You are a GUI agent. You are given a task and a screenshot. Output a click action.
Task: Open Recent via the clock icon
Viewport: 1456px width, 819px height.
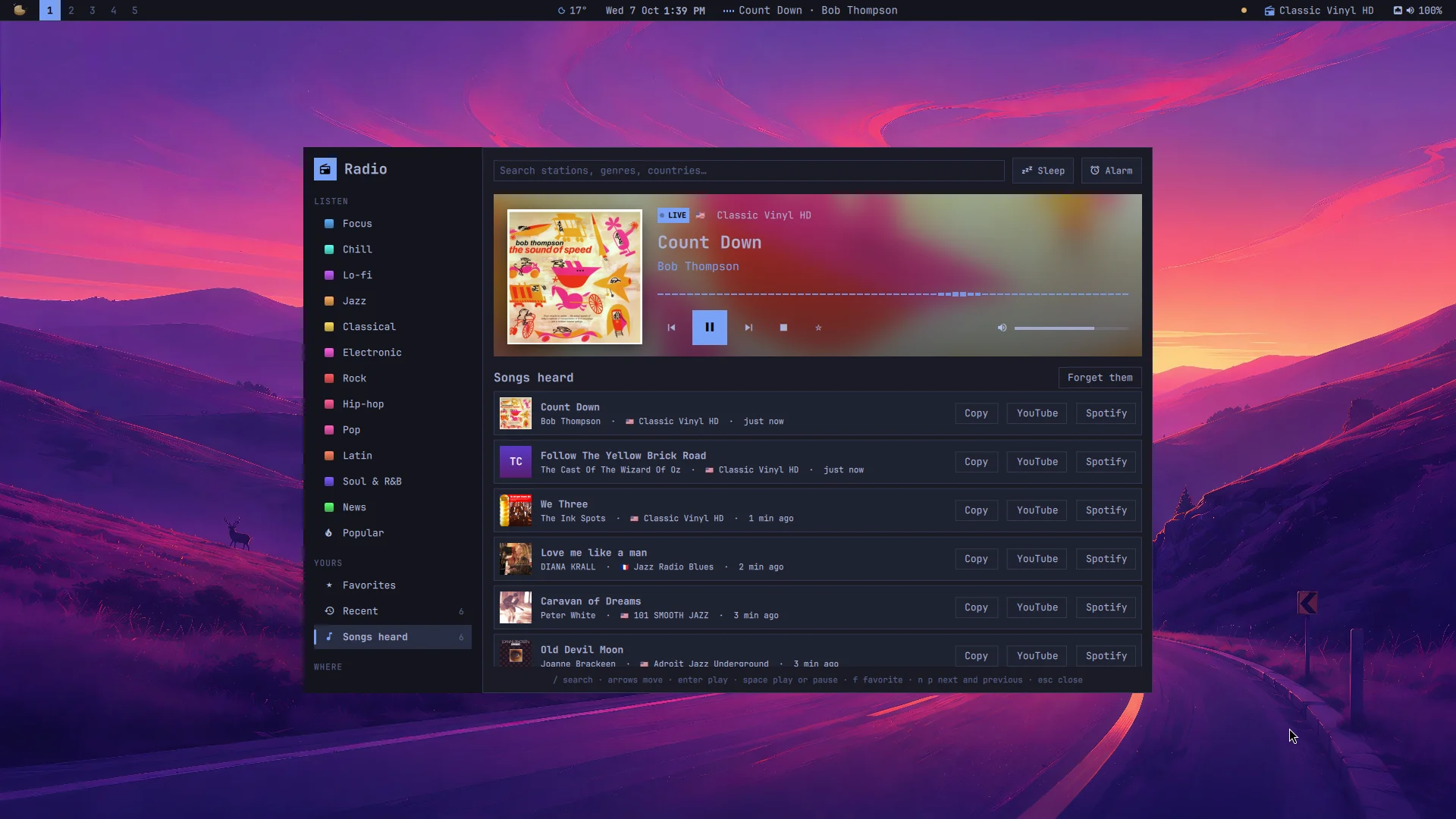(x=329, y=611)
